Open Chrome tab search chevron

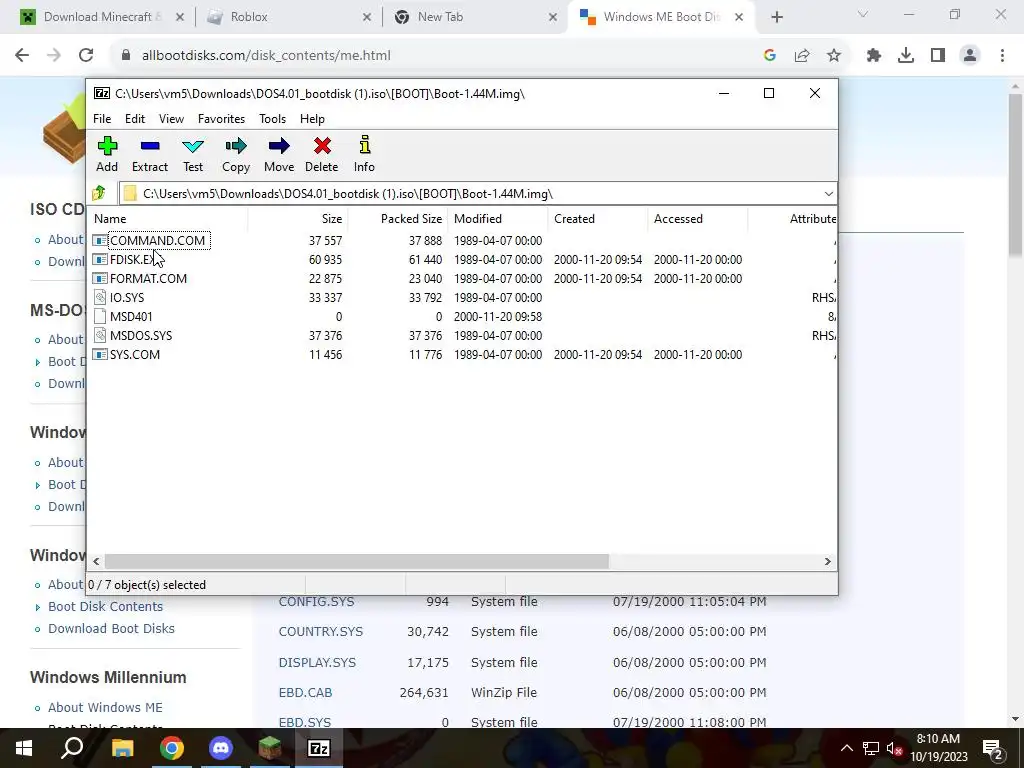click(x=863, y=14)
